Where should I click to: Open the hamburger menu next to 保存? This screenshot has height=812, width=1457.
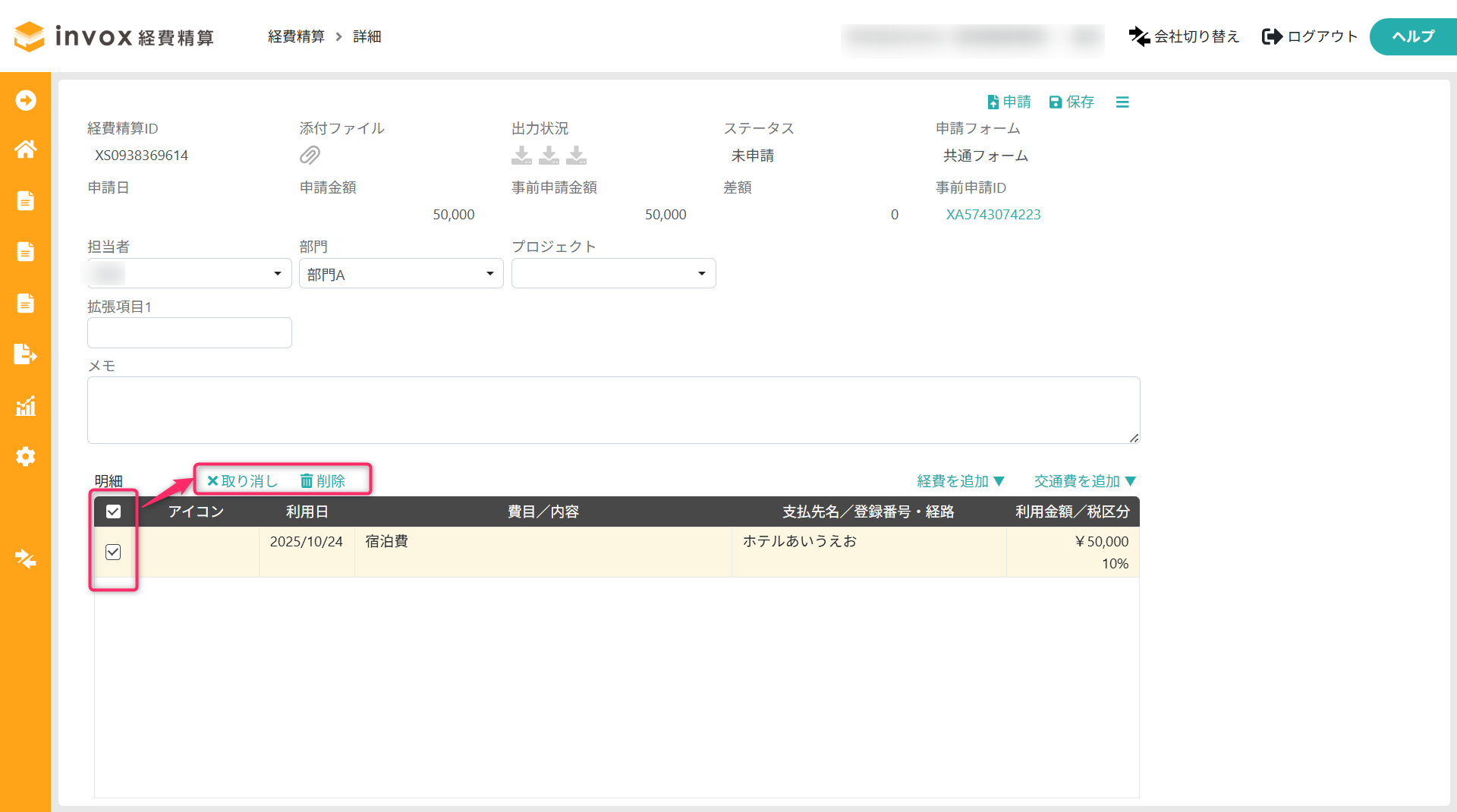pos(1122,102)
